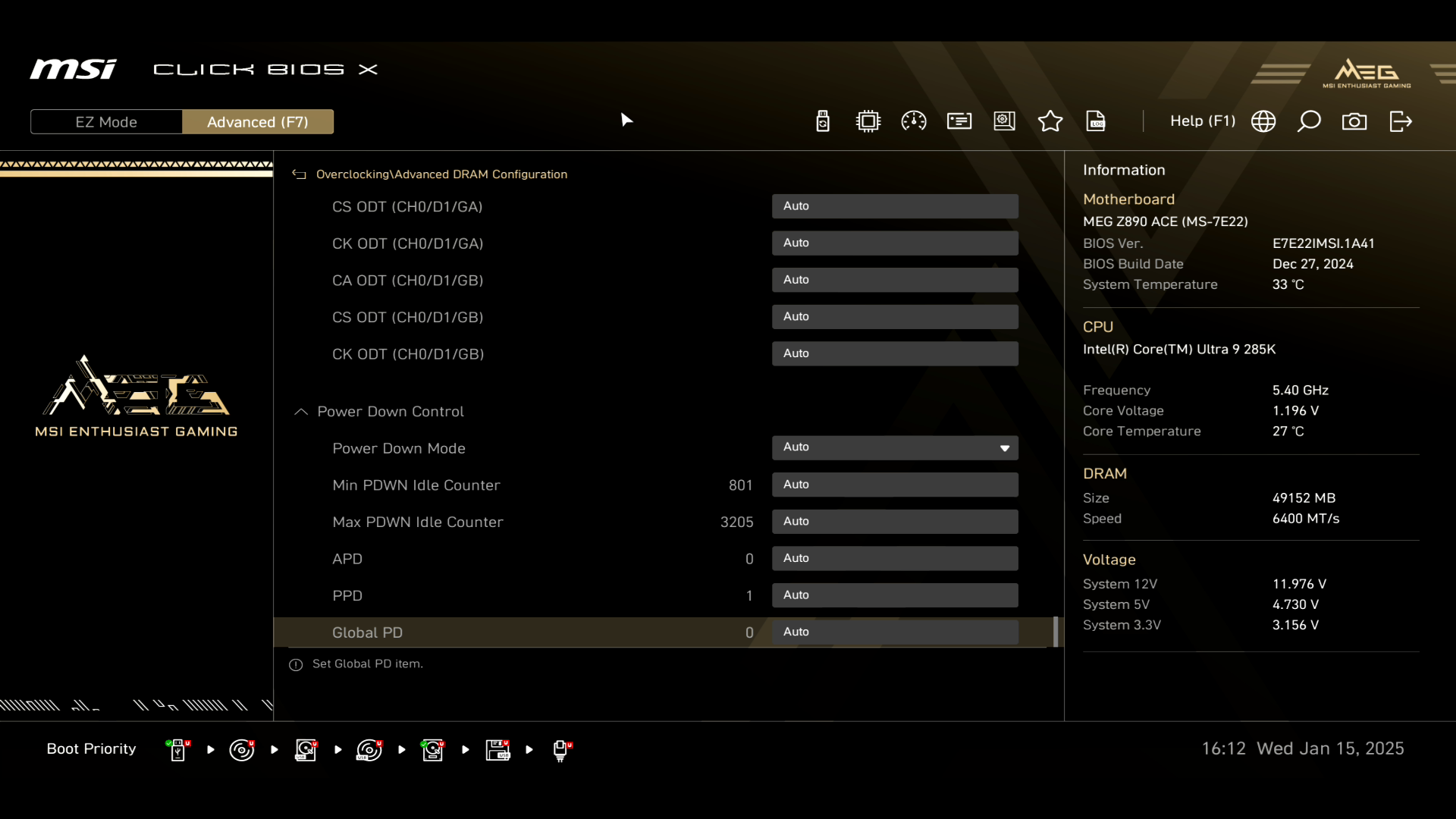The image size is (1456, 819).
Task: Click the exit icon in the top bar
Action: (1401, 121)
